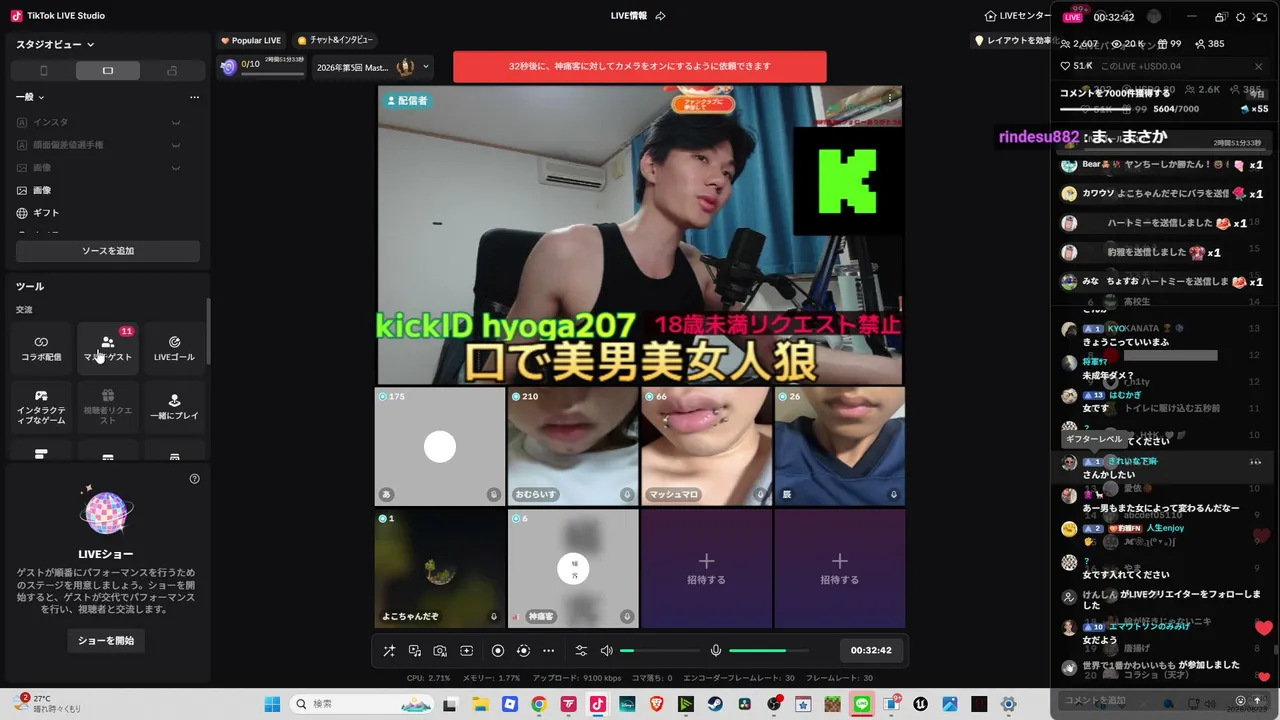Image resolution: width=1280 pixels, height=720 pixels.
Task: Open the 視聴者リクエスト tool
Action: point(108,407)
